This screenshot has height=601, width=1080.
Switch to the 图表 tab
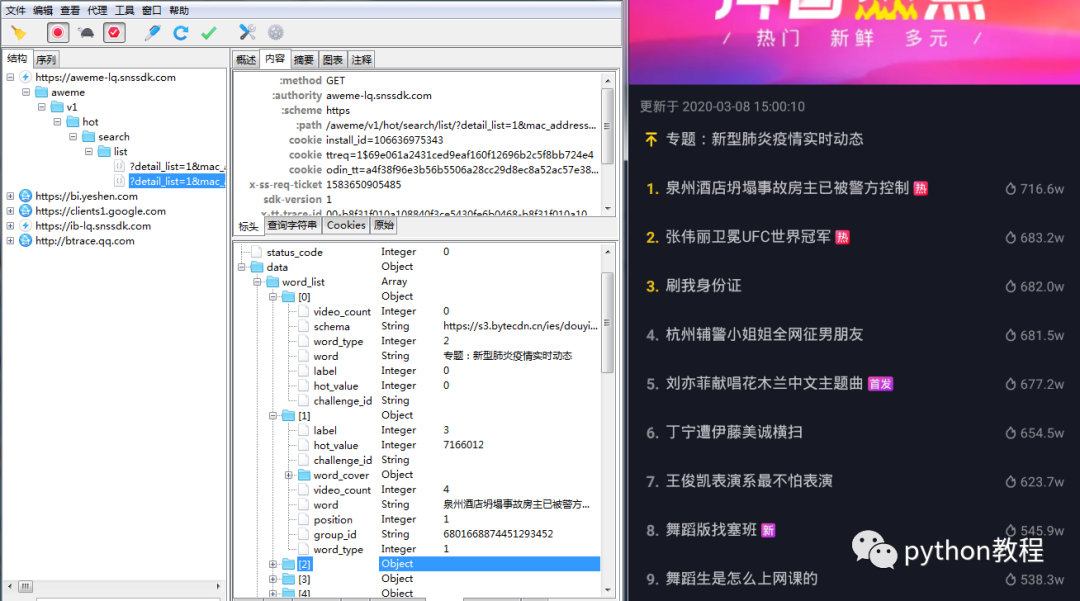point(333,60)
